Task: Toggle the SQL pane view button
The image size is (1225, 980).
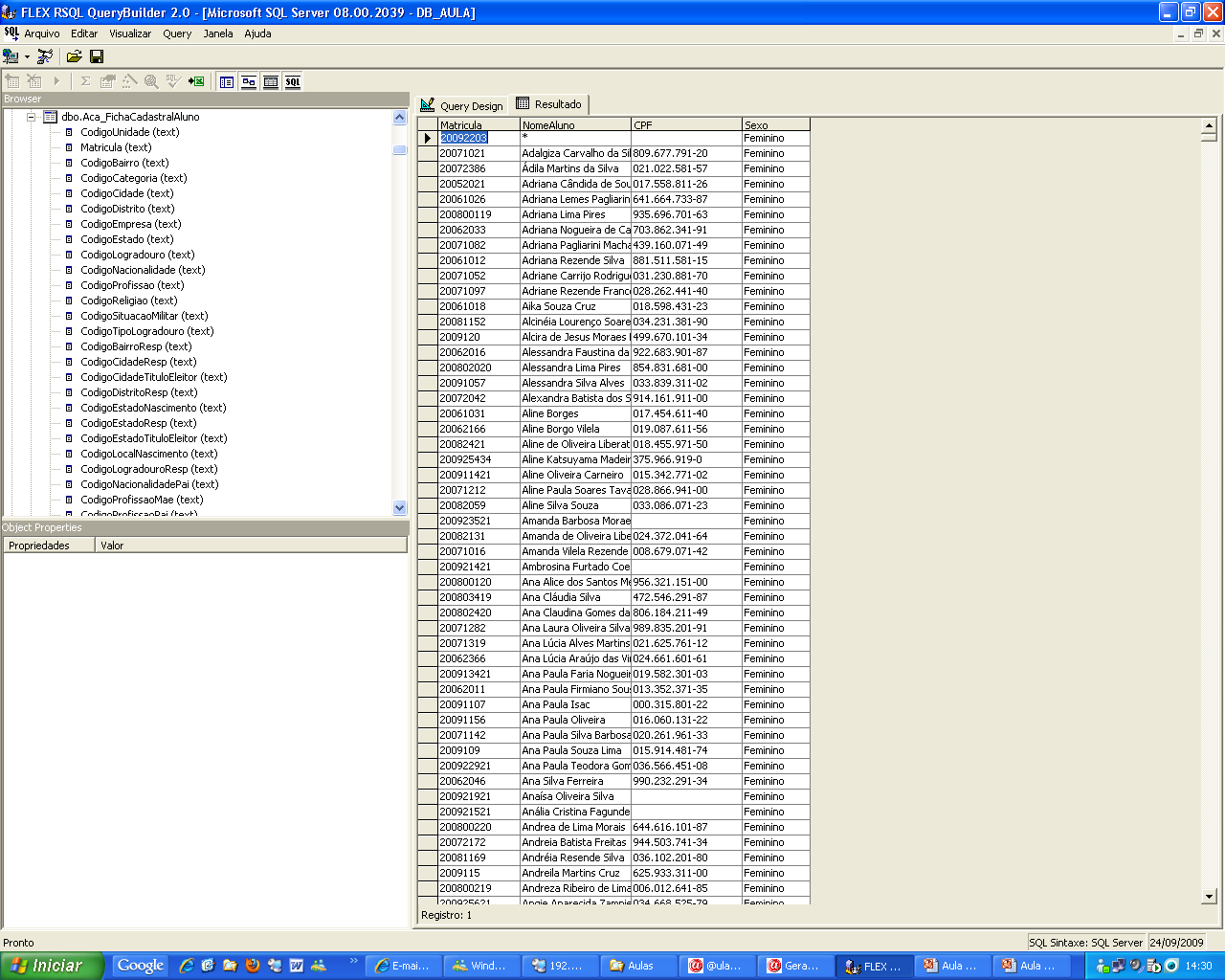Action: 293,82
